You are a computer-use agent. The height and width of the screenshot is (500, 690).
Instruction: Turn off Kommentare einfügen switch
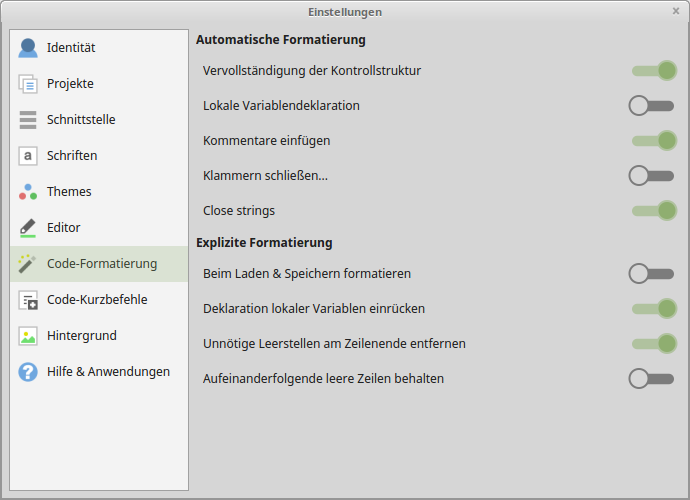pos(654,141)
